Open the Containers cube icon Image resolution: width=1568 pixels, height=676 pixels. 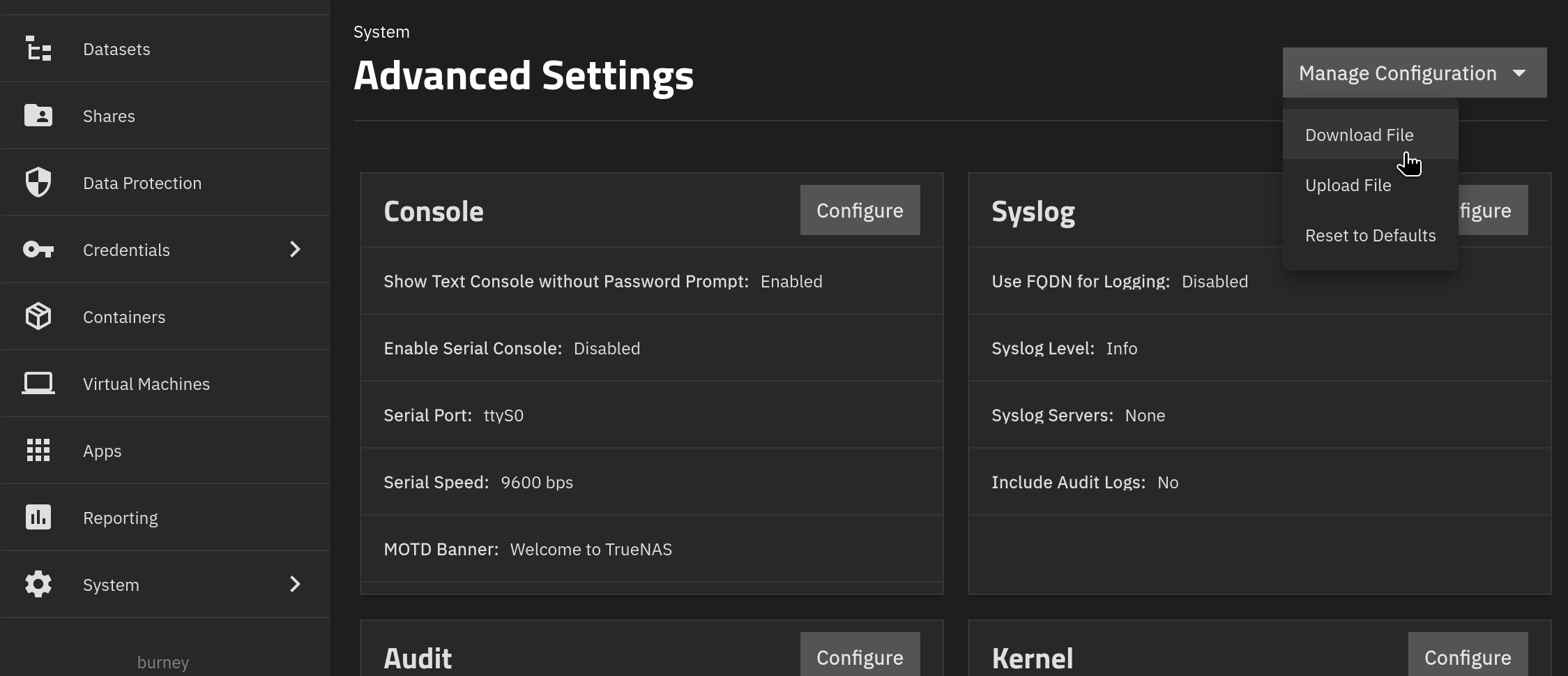tap(38, 316)
